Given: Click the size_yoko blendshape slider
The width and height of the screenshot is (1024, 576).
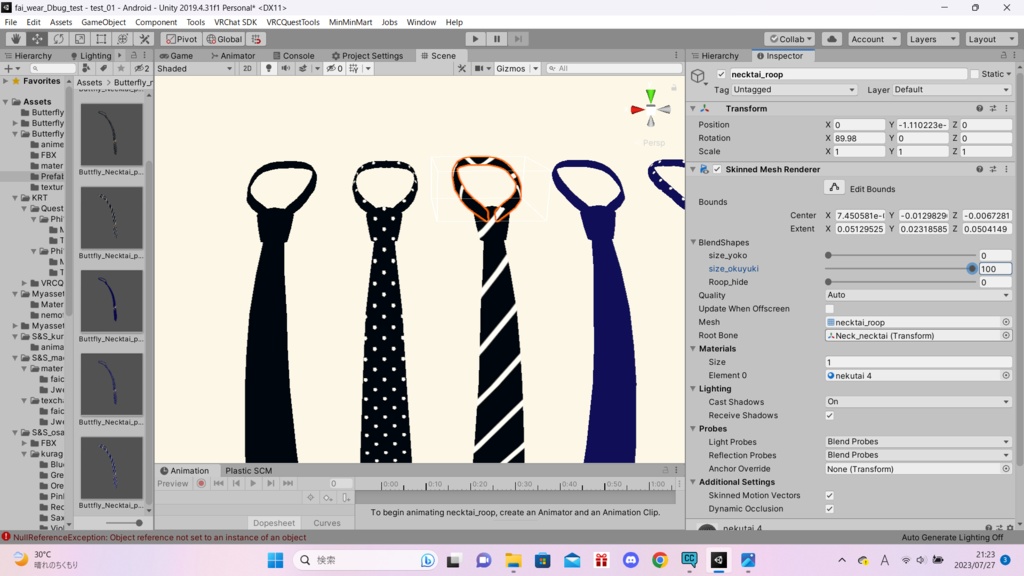Looking at the screenshot, I should [x=899, y=256].
